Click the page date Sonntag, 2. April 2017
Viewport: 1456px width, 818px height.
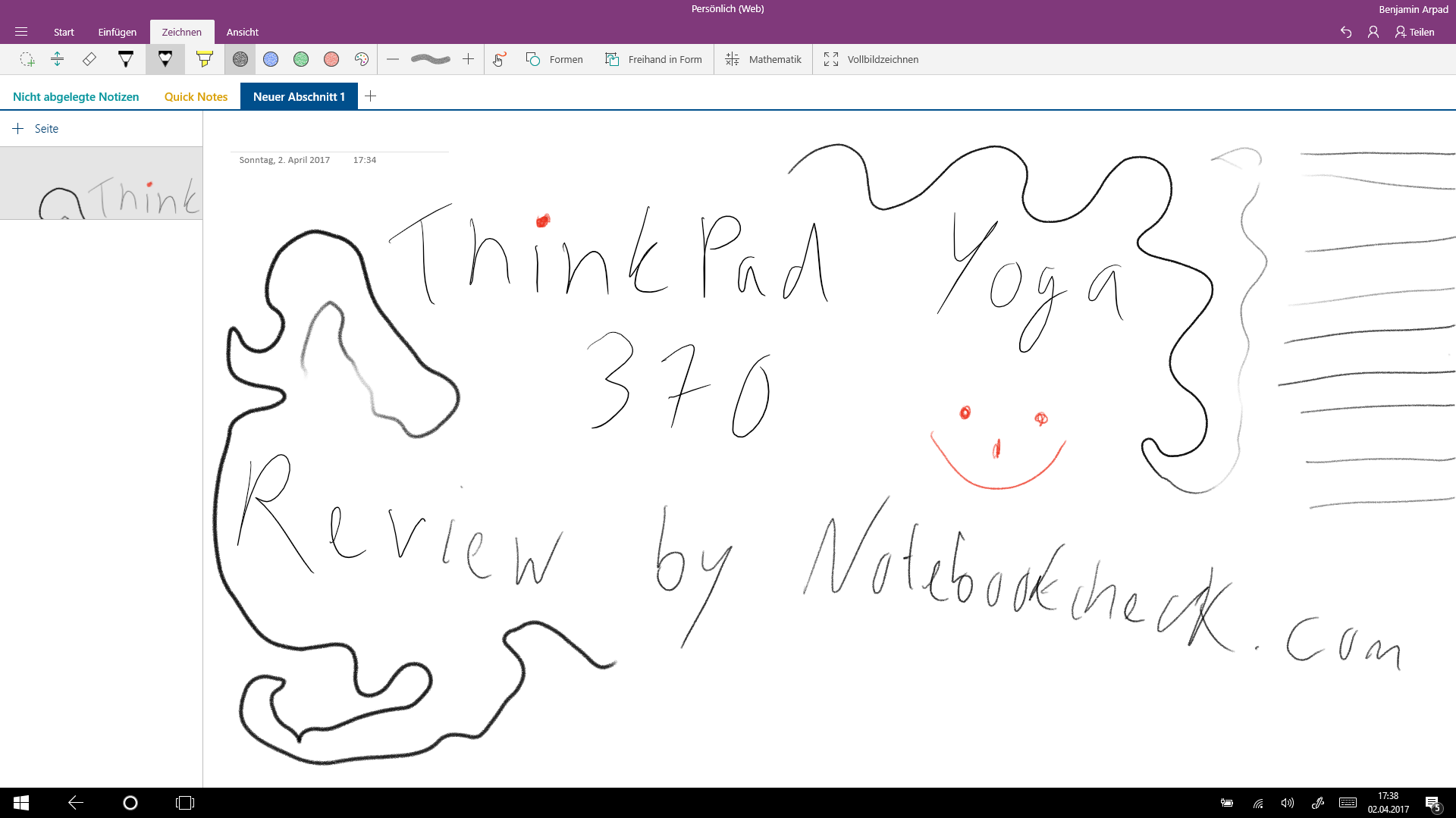284,160
